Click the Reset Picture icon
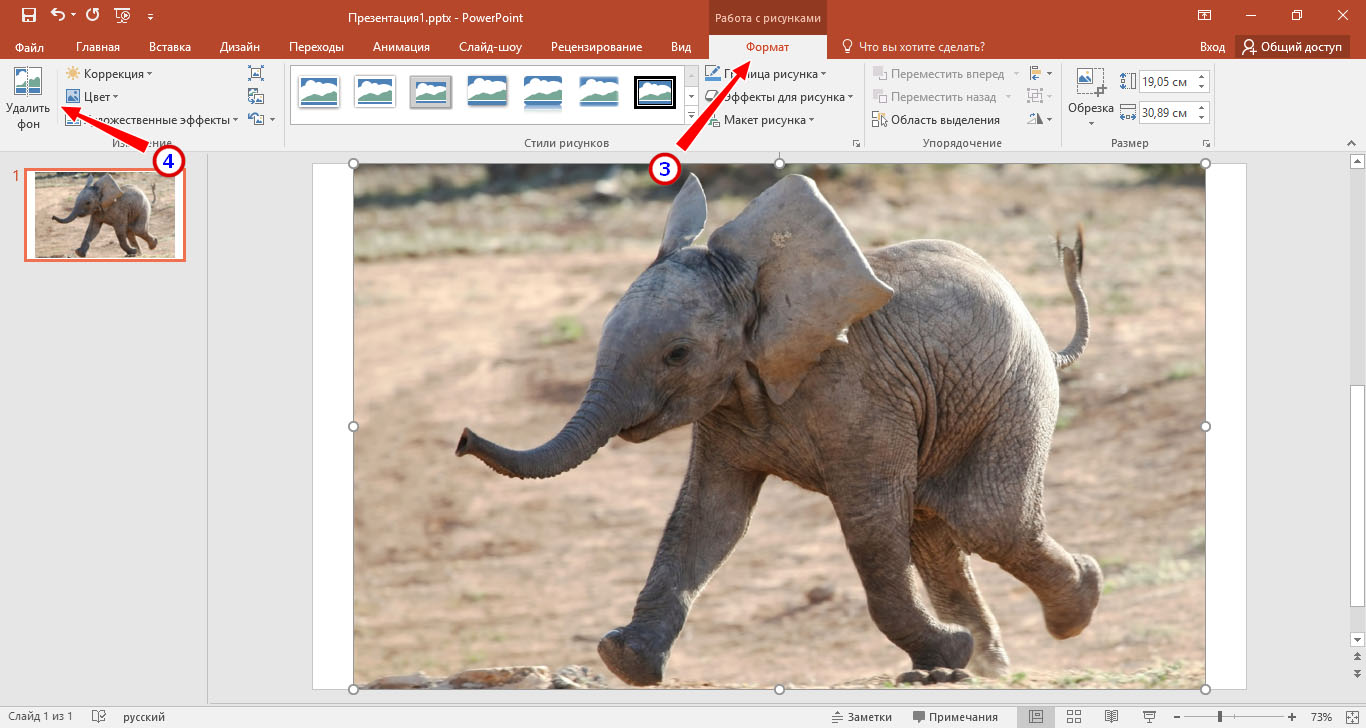This screenshot has width=1366, height=728. tap(256, 119)
